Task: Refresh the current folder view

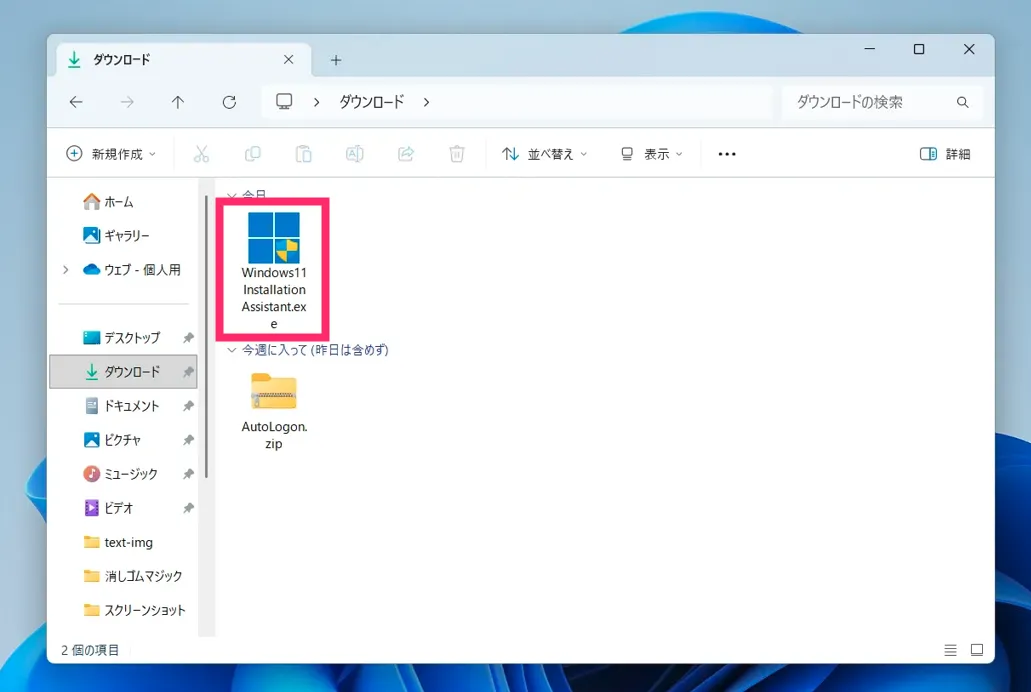Action: [x=229, y=102]
